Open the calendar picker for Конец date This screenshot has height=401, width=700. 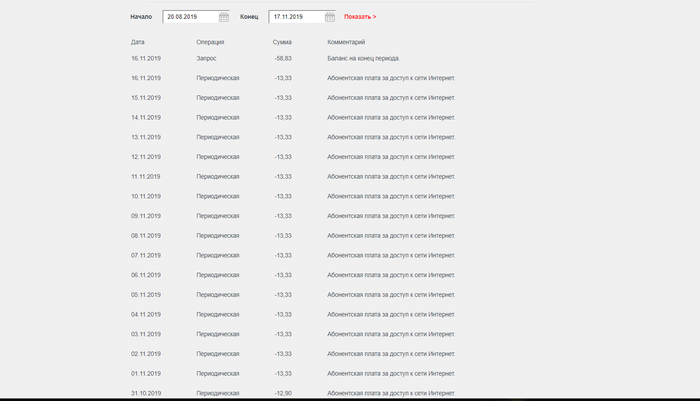[330, 17]
